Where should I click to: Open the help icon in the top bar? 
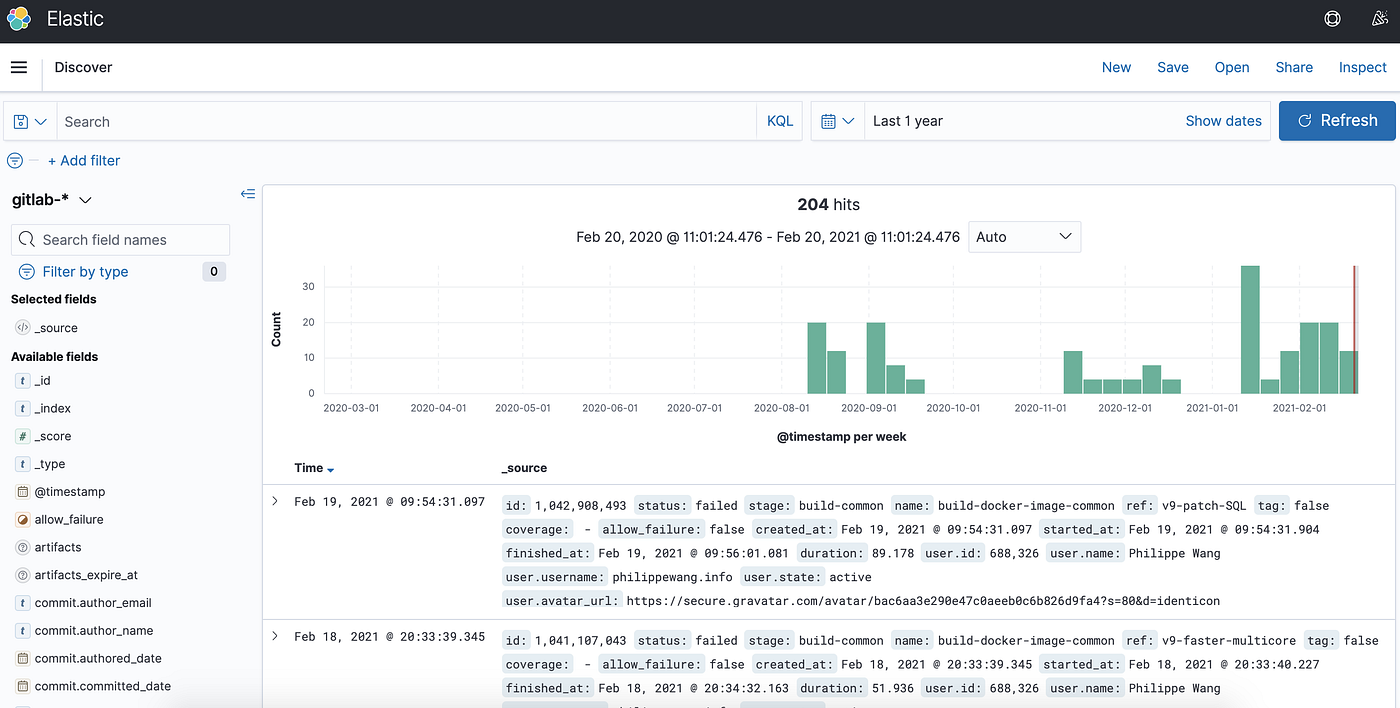pyautogui.click(x=1332, y=18)
